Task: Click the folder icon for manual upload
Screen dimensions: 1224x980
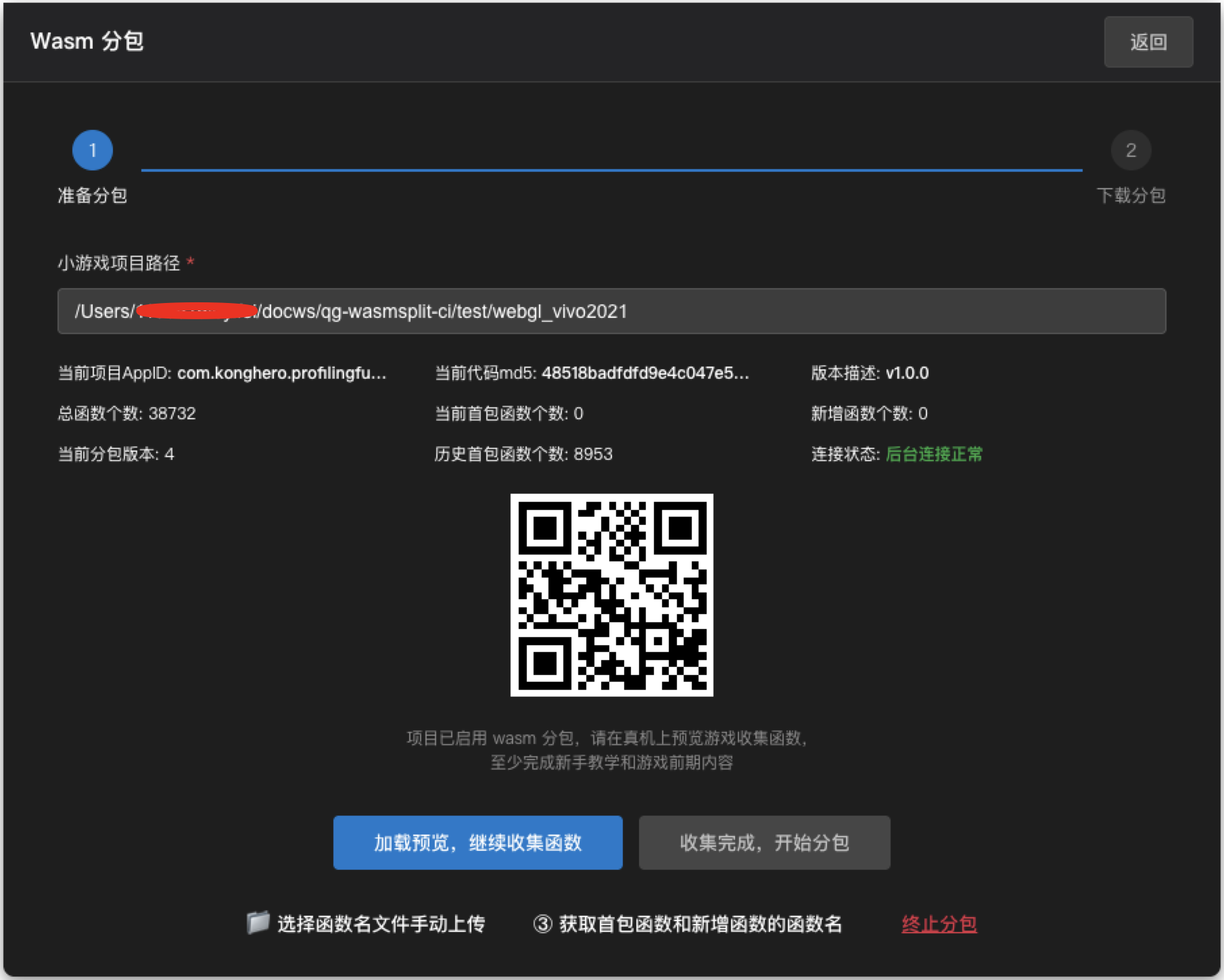Action: tap(258, 923)
